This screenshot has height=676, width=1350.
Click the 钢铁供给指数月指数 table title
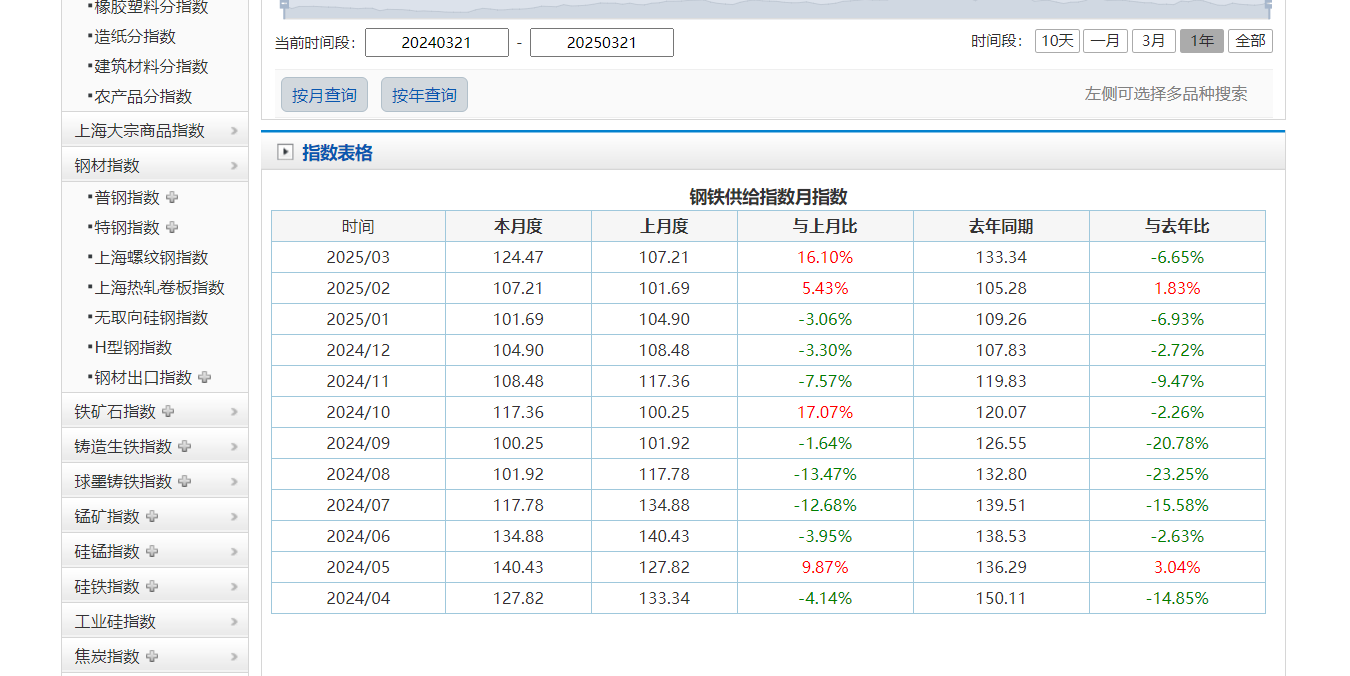[768, 197]
